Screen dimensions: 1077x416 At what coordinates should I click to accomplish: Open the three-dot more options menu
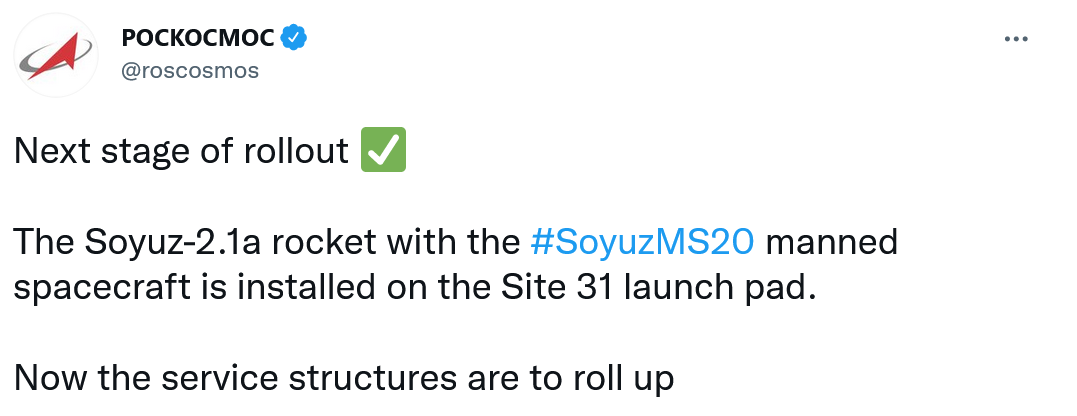point(1015,39)
